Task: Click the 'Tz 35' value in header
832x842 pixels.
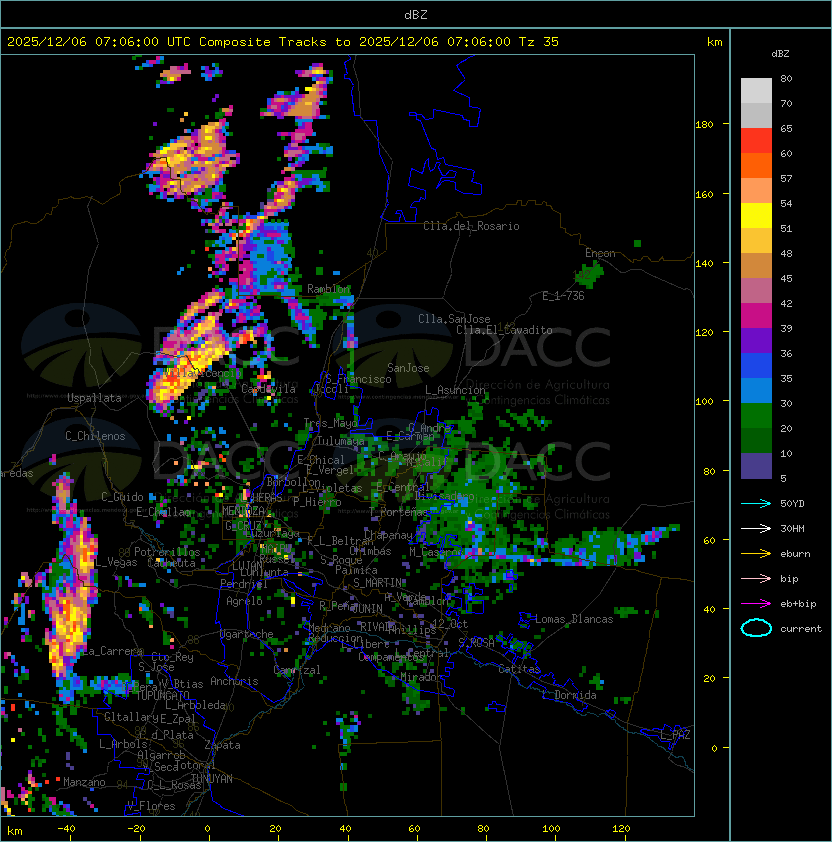Action: (539, 42)
